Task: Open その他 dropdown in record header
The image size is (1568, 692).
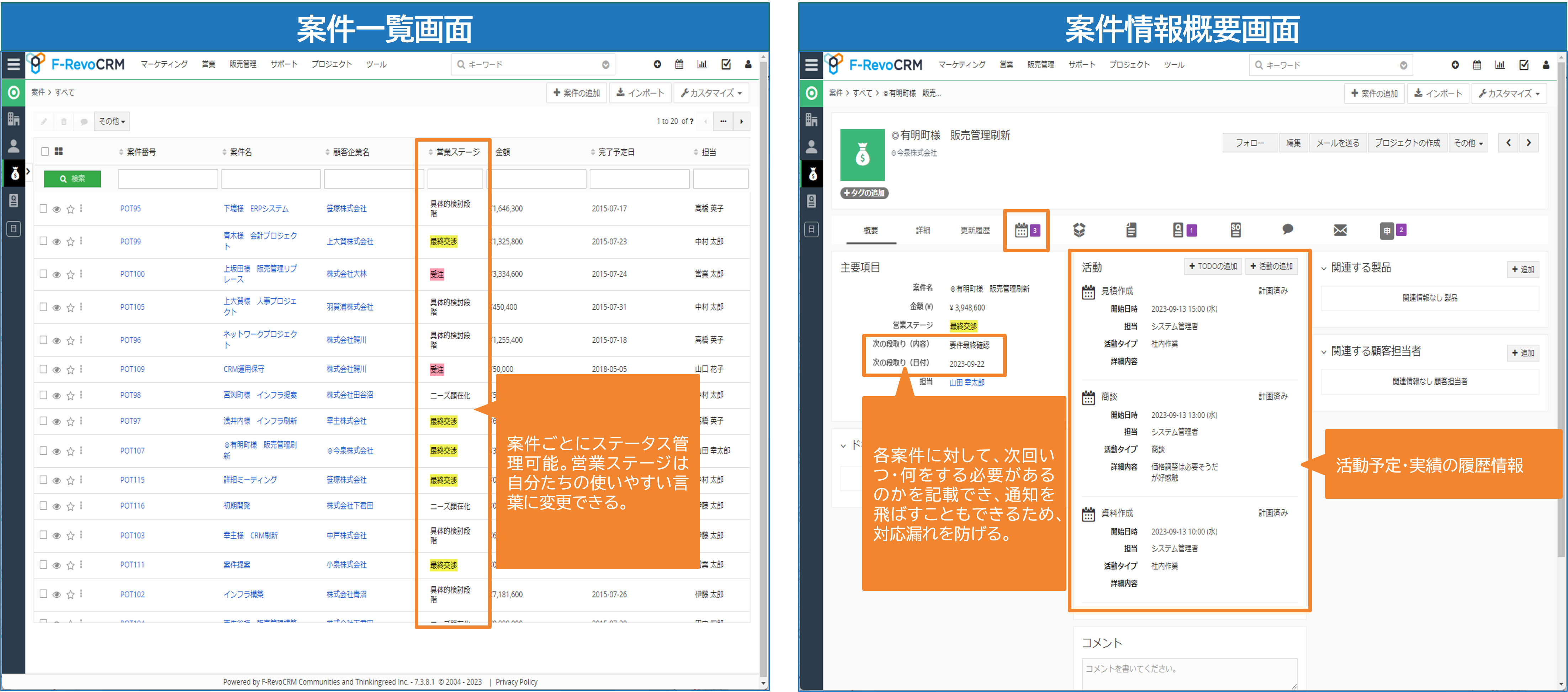Action: point(1468,142)
